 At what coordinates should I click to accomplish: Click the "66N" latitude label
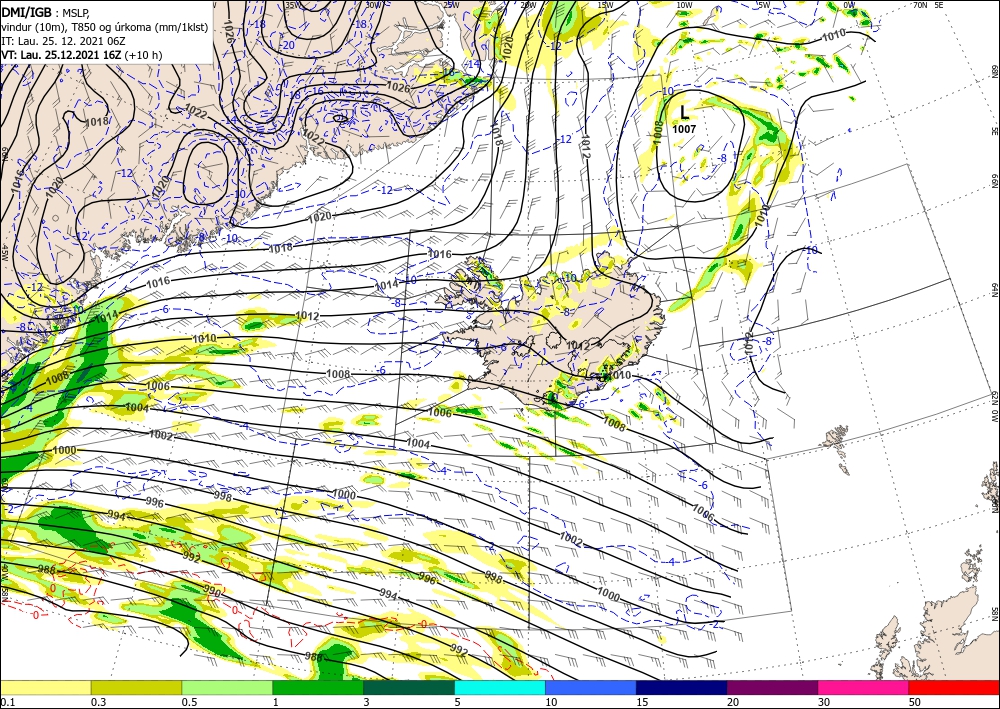click(994, 181)
